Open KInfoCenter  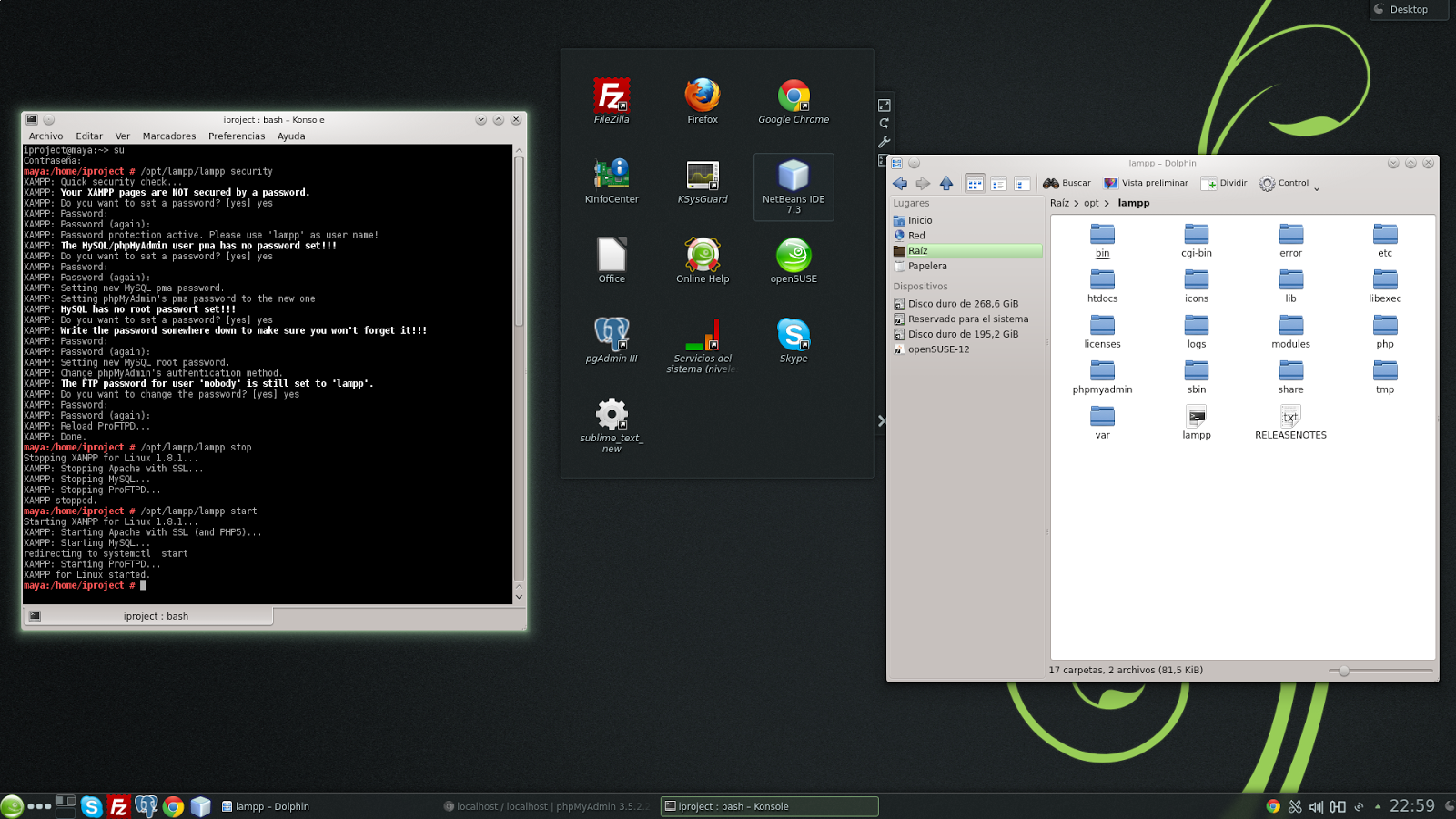click(x=612, y=173)
